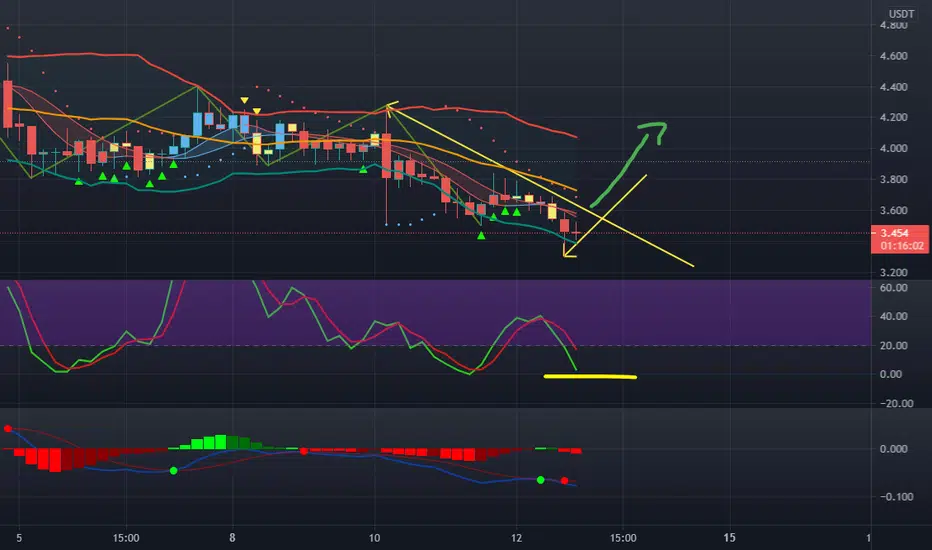The height and width of the screenshot is (550, 932).
Task: Click the 40.00 stochastic scale value
Action: coord(893,316)
